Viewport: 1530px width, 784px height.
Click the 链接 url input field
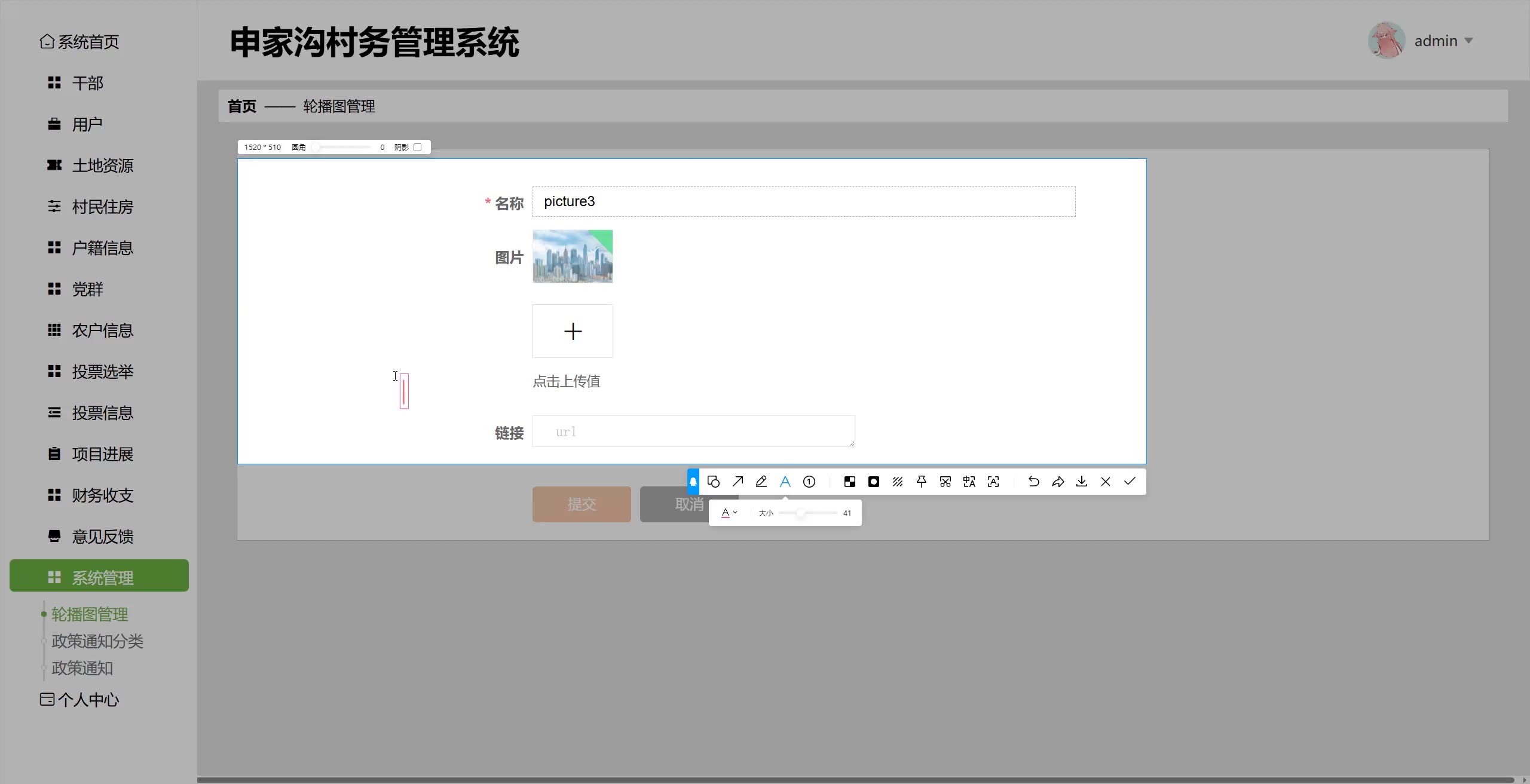coord(693,431)
